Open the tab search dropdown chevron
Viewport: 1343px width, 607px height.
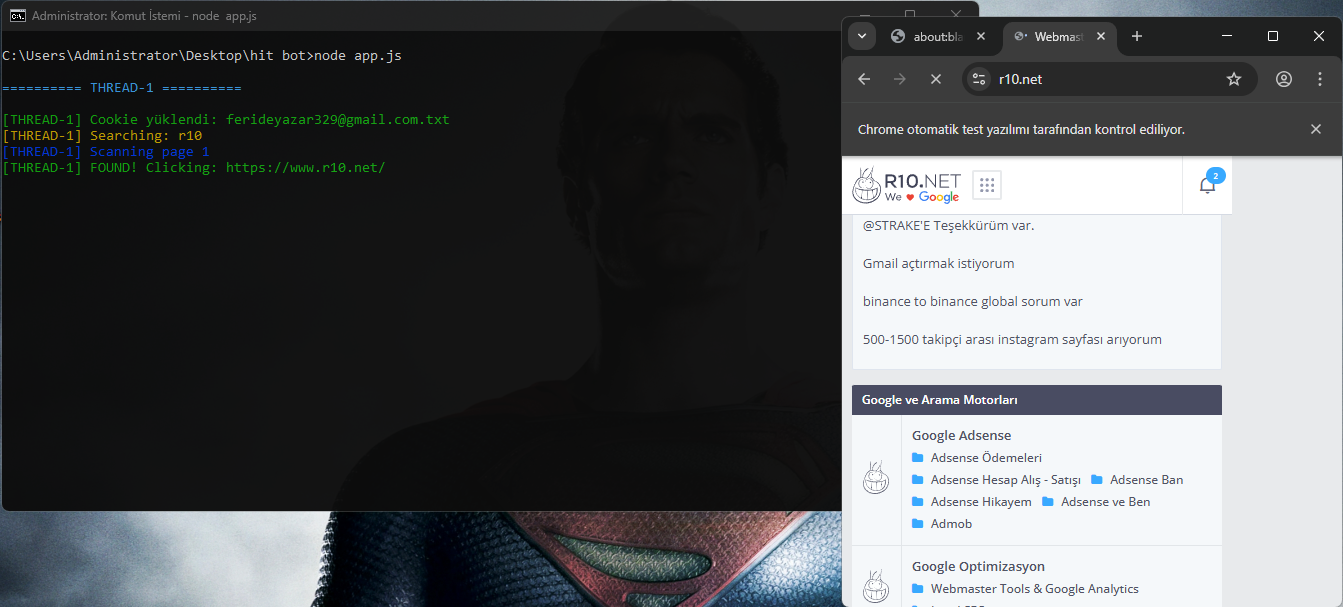tap(862, 36)
